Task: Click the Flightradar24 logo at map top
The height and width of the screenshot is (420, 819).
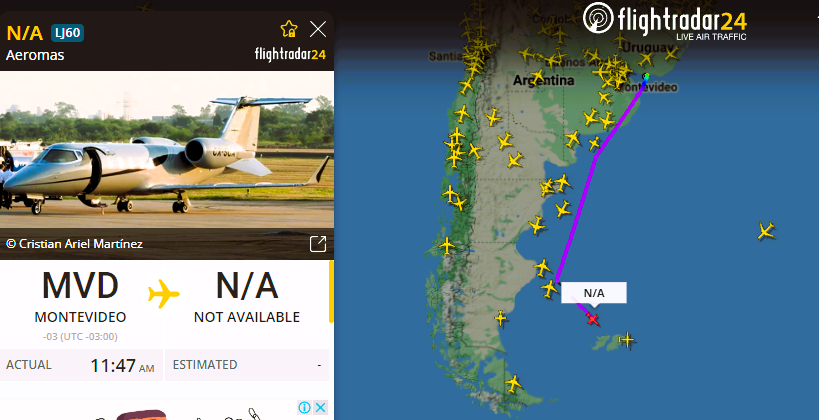Action: coord(665,21)
